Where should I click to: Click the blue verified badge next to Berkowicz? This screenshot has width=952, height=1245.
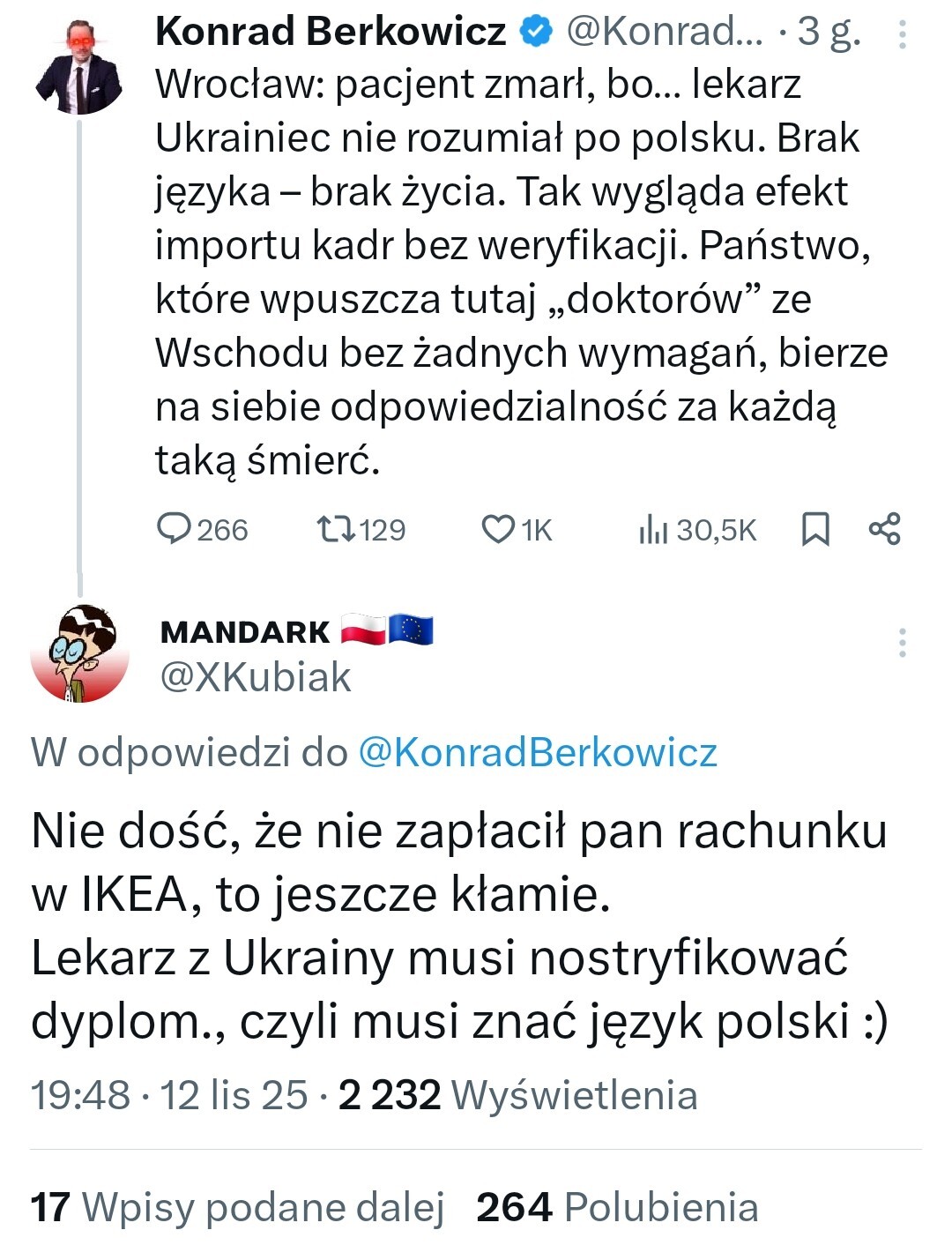coord(536,33)
